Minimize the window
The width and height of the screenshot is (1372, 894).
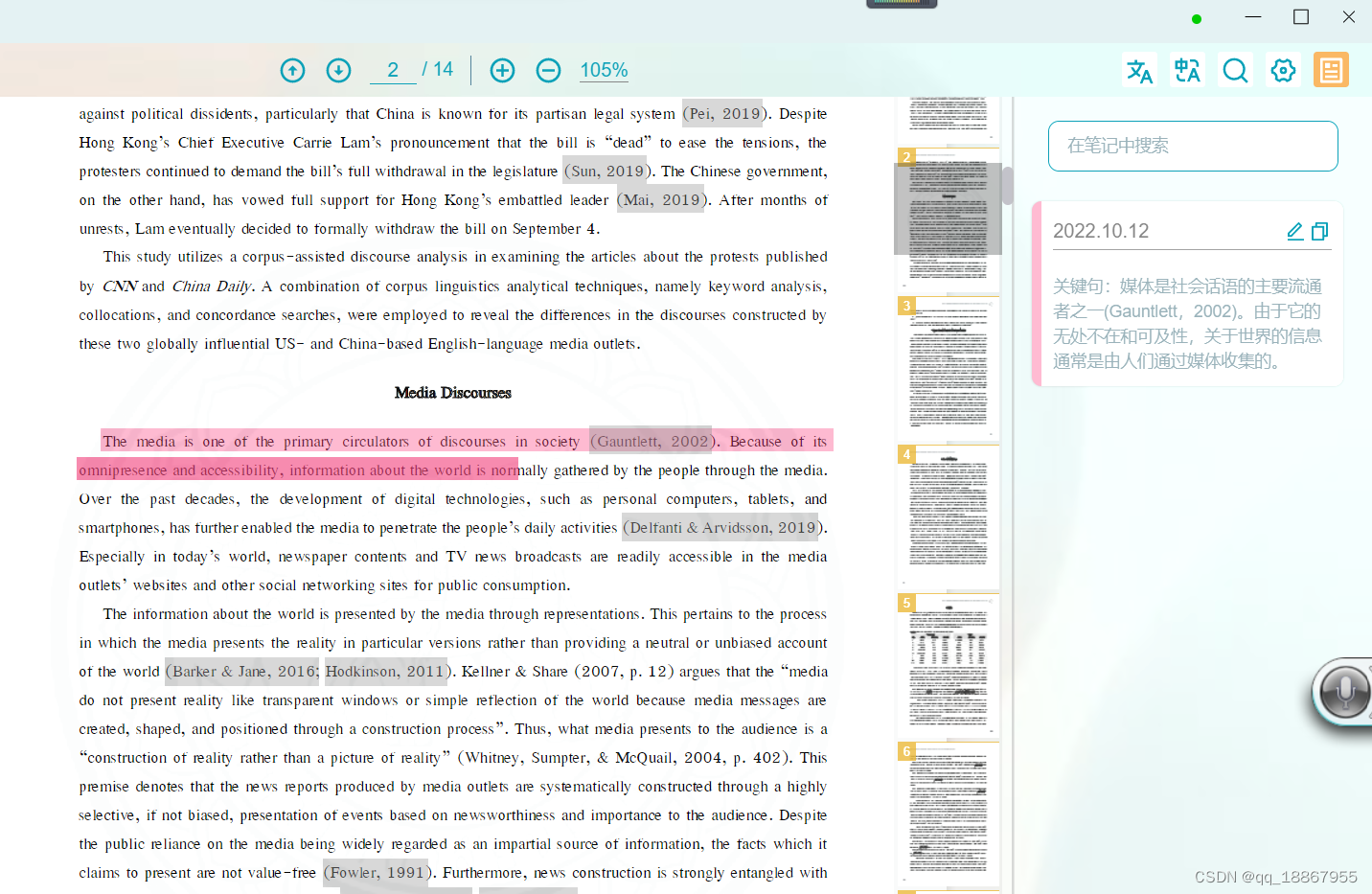point(1253,17)
